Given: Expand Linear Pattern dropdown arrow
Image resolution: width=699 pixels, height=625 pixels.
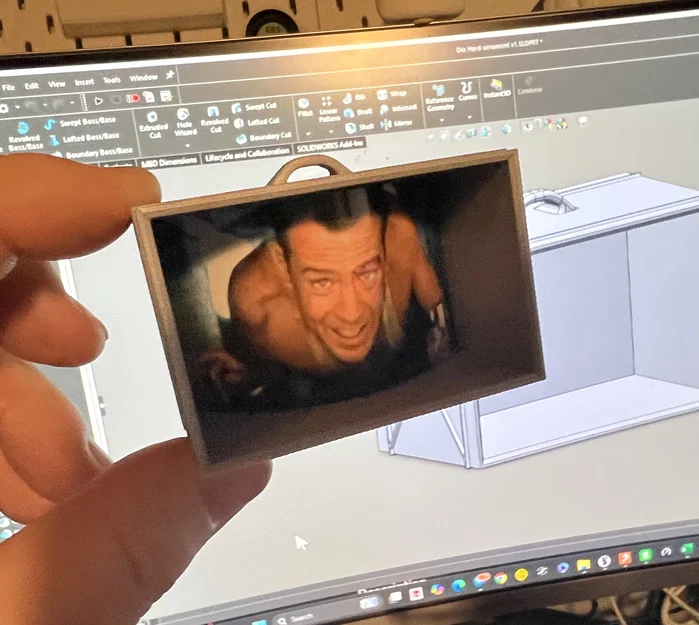Looking at the screenshot, I should (x=330, y=132).
